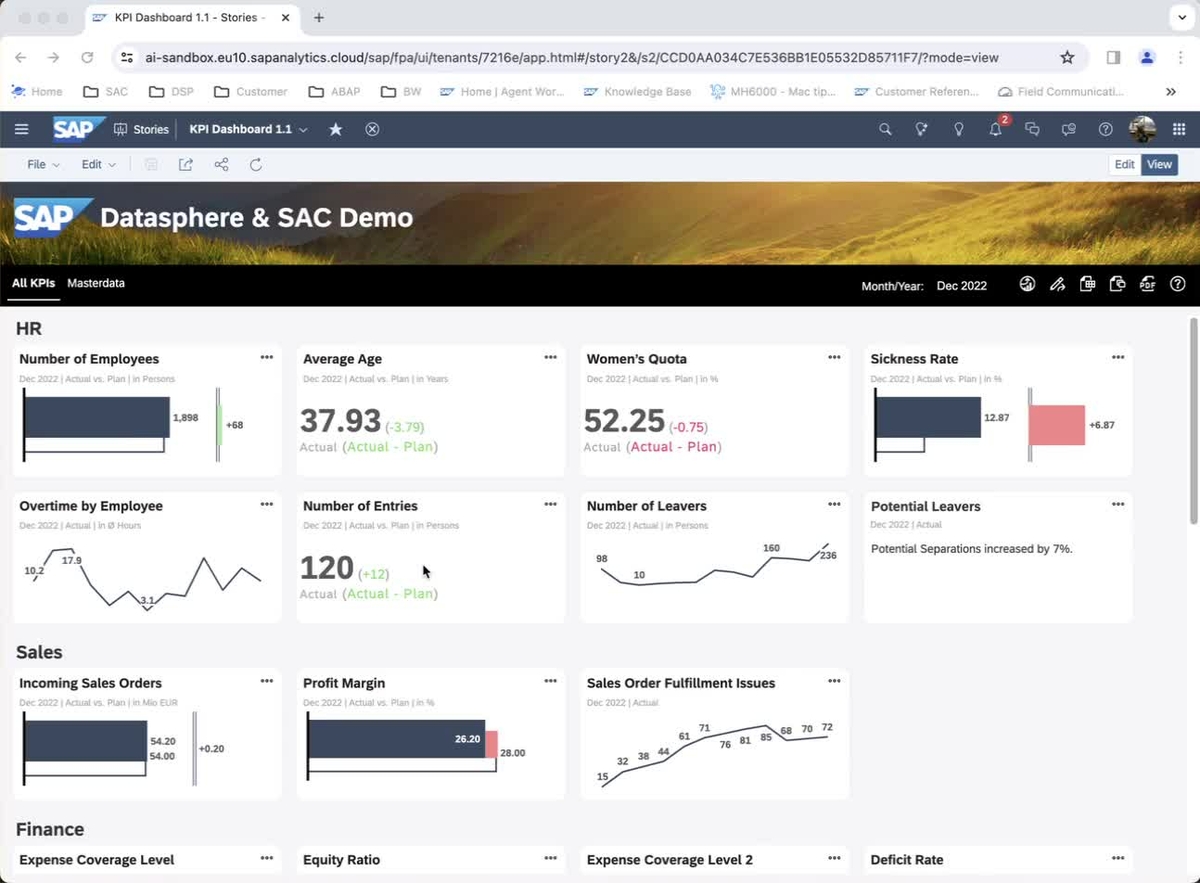Click the help question mark icon
The width and height of the screenshot is (1200, 883).
pos(1177,284)
